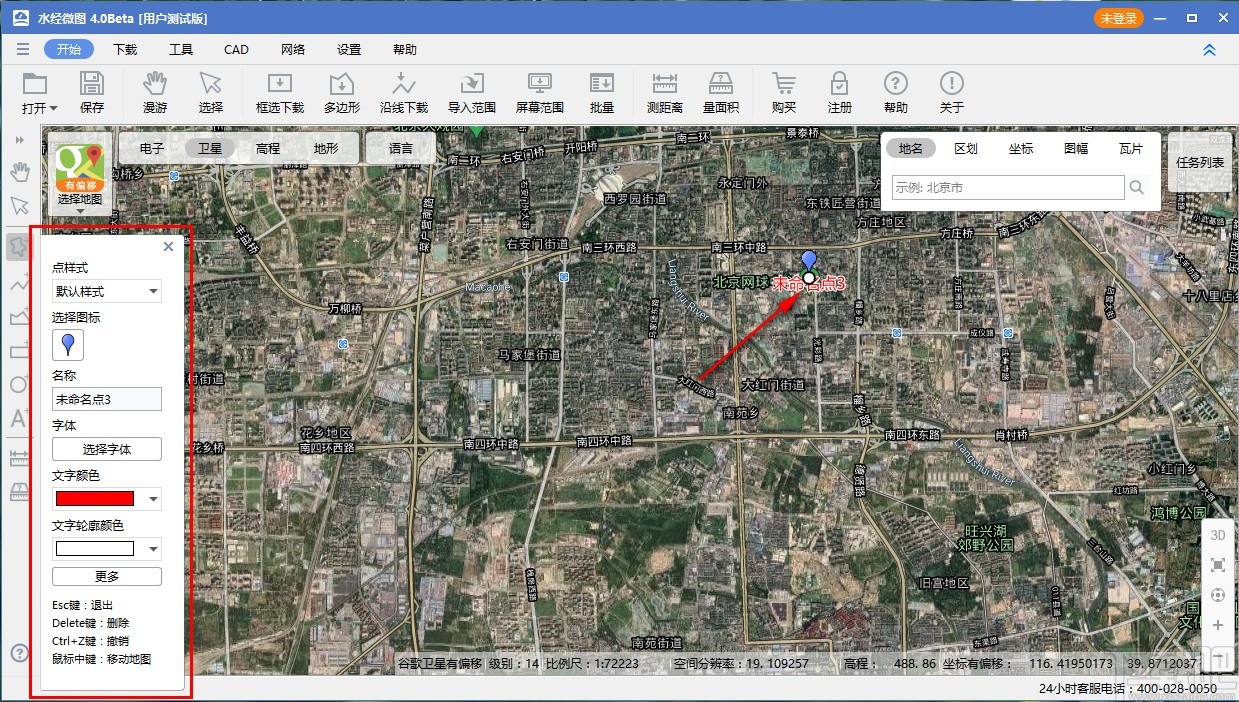The image size is (1239, 702).
Task: Click the 保存 save icon
Action: coord(92,93)
